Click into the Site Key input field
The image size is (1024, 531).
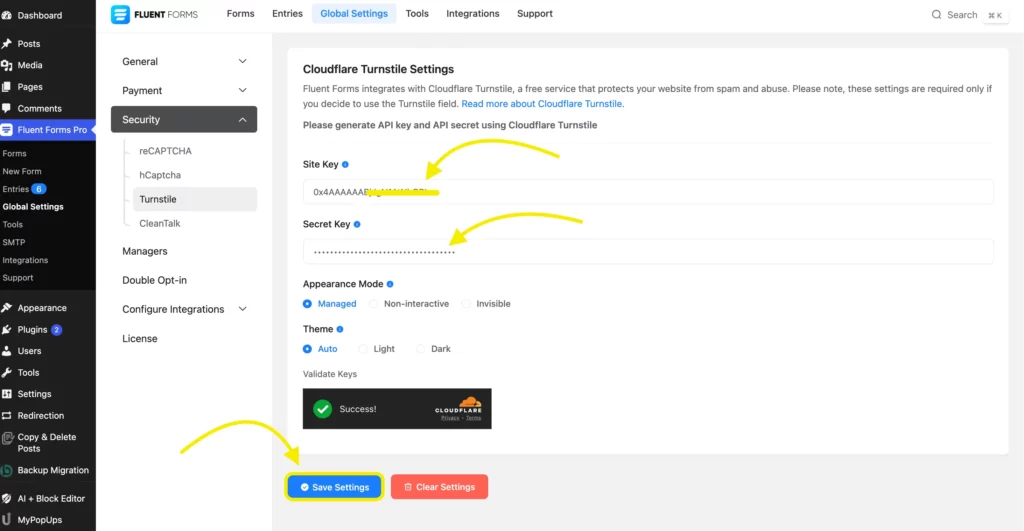pos(648,192)
